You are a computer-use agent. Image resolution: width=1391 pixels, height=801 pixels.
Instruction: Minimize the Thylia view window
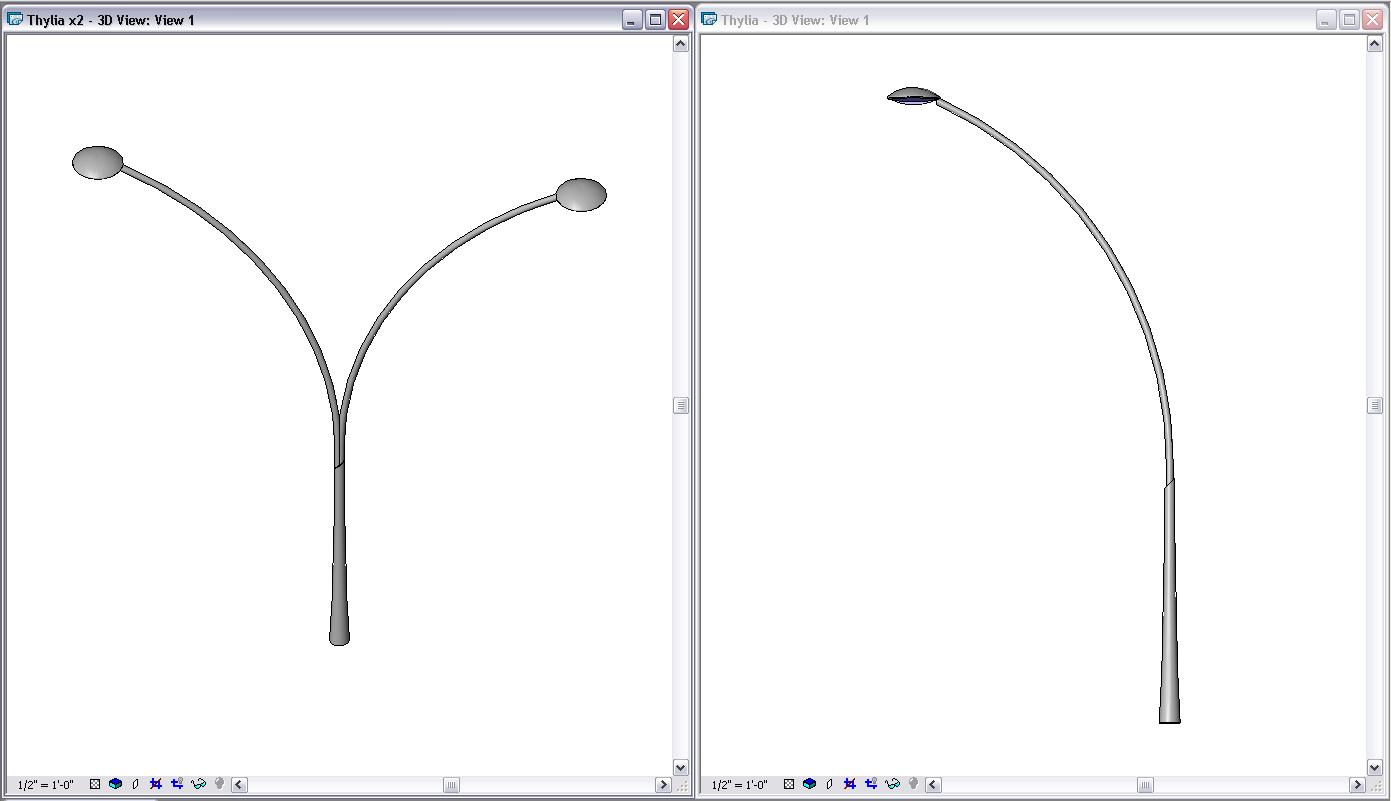1326,19
